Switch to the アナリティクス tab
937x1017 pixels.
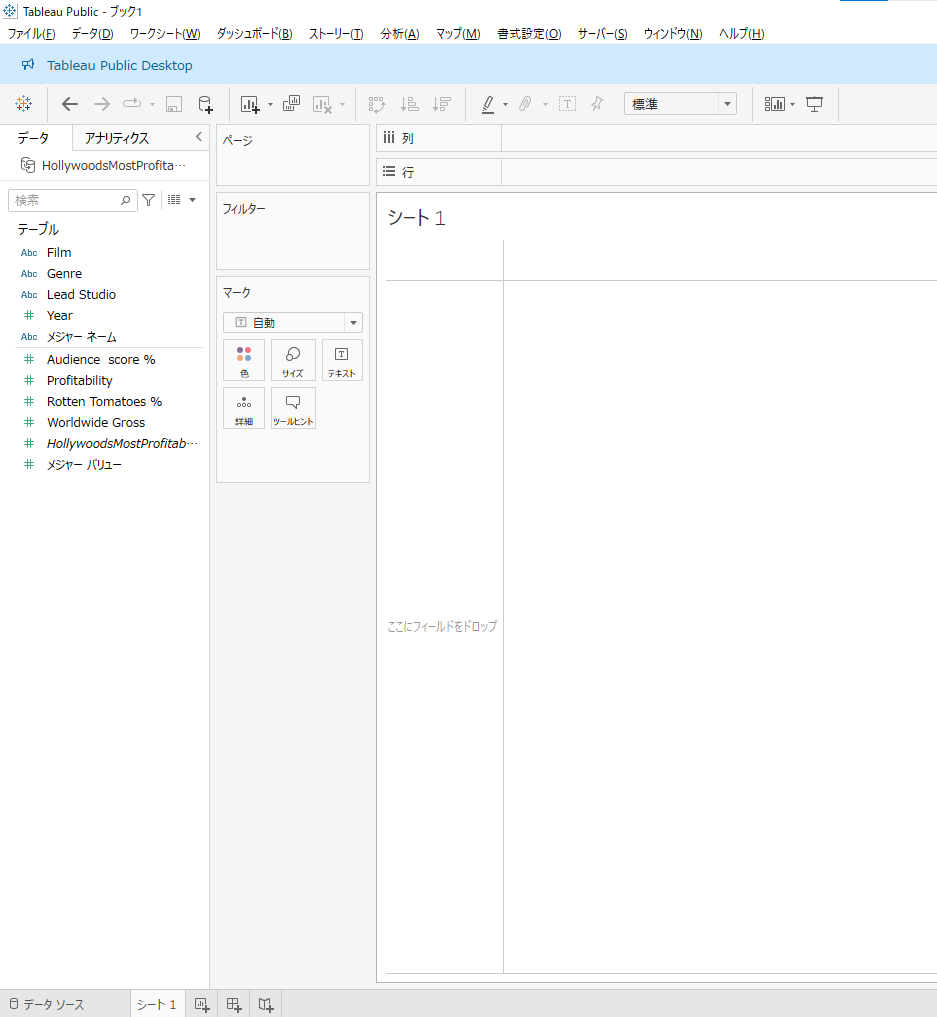(x=117, y=138)
